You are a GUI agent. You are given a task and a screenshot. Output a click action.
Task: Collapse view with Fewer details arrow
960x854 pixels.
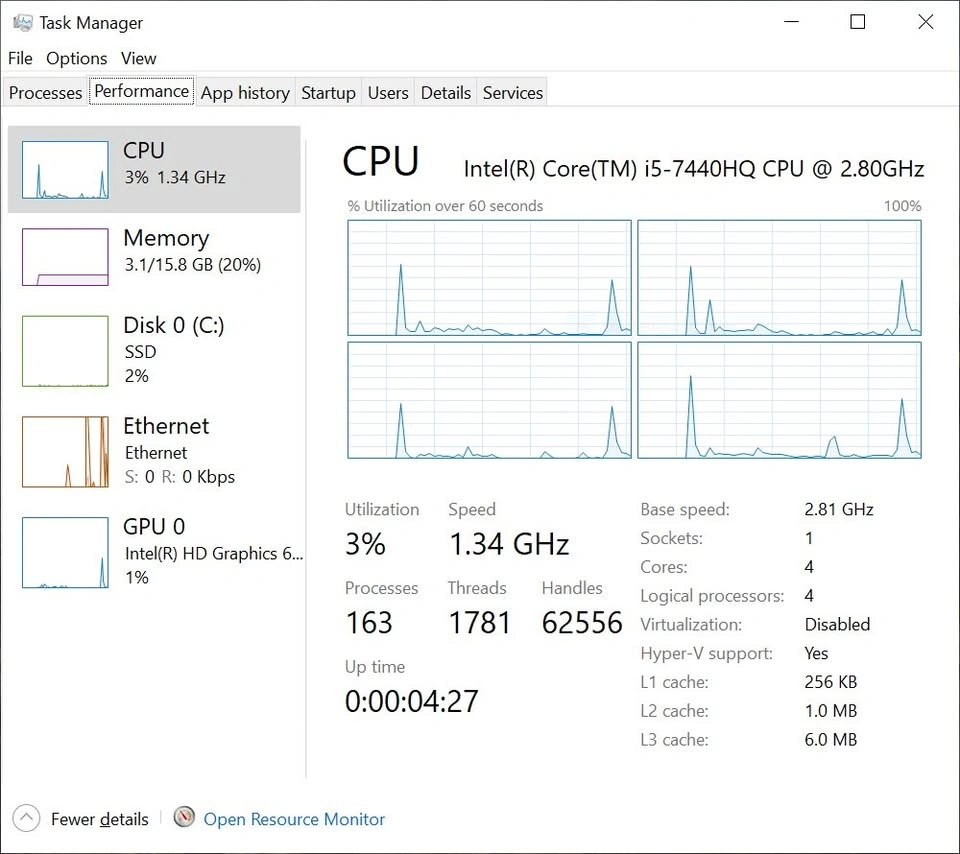(x=27, y=818)
